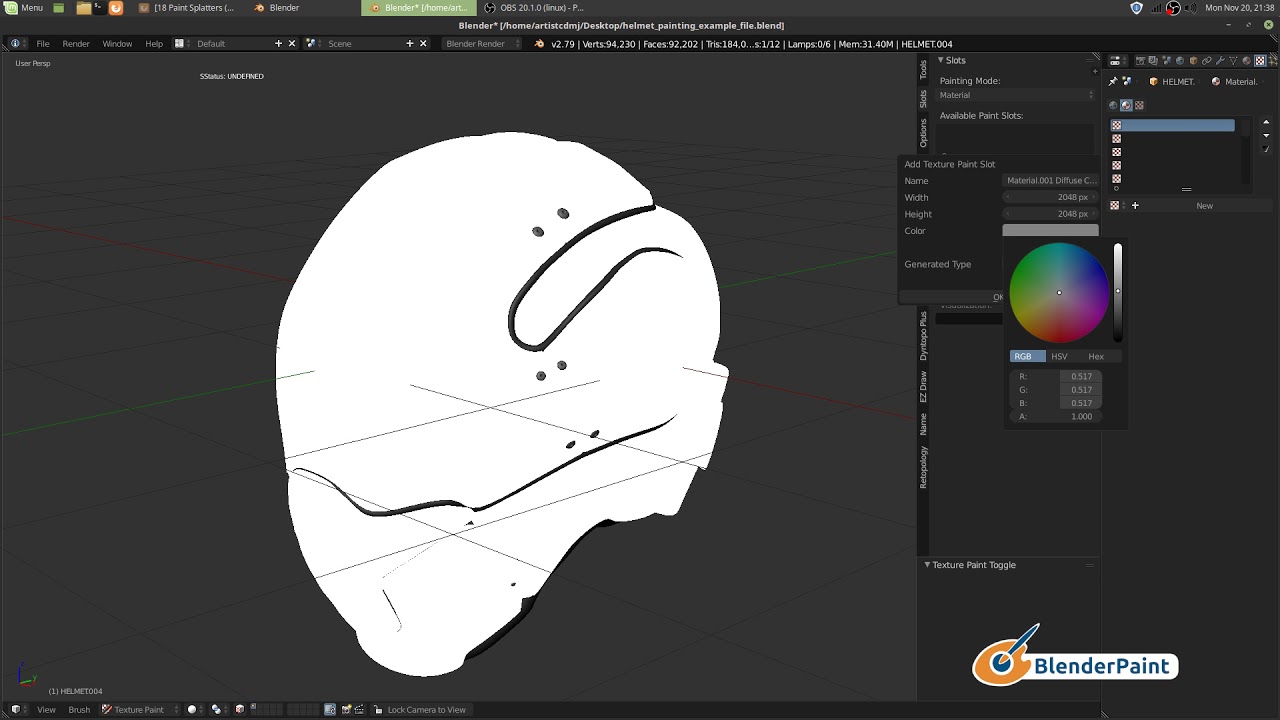This screenshot has width=1280, height=720.
Task: Click the pin icon in properties breadcrumb
Action: (1113, 82)
